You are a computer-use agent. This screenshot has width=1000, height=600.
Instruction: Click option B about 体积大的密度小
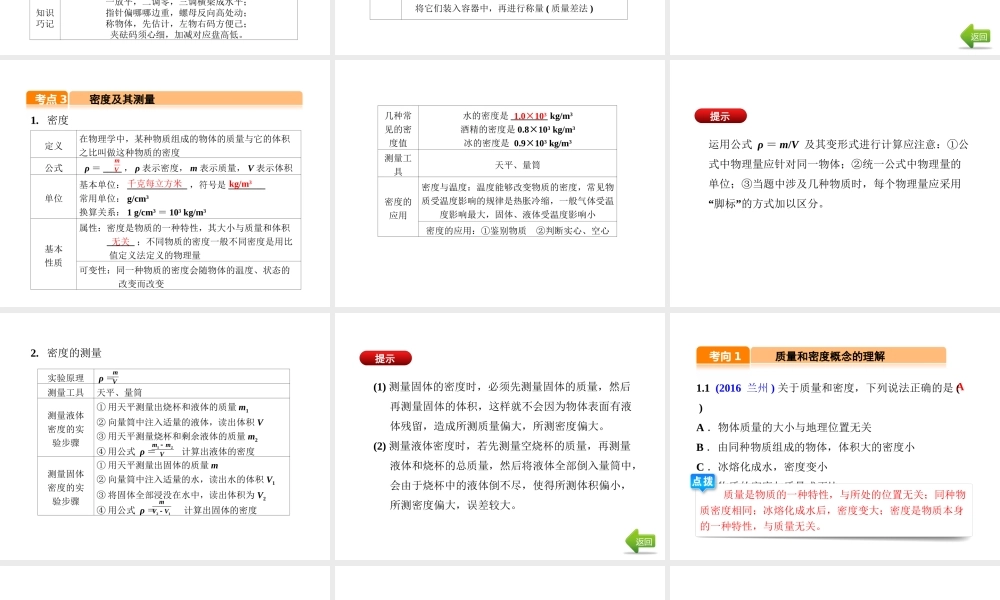pos(805,447)
